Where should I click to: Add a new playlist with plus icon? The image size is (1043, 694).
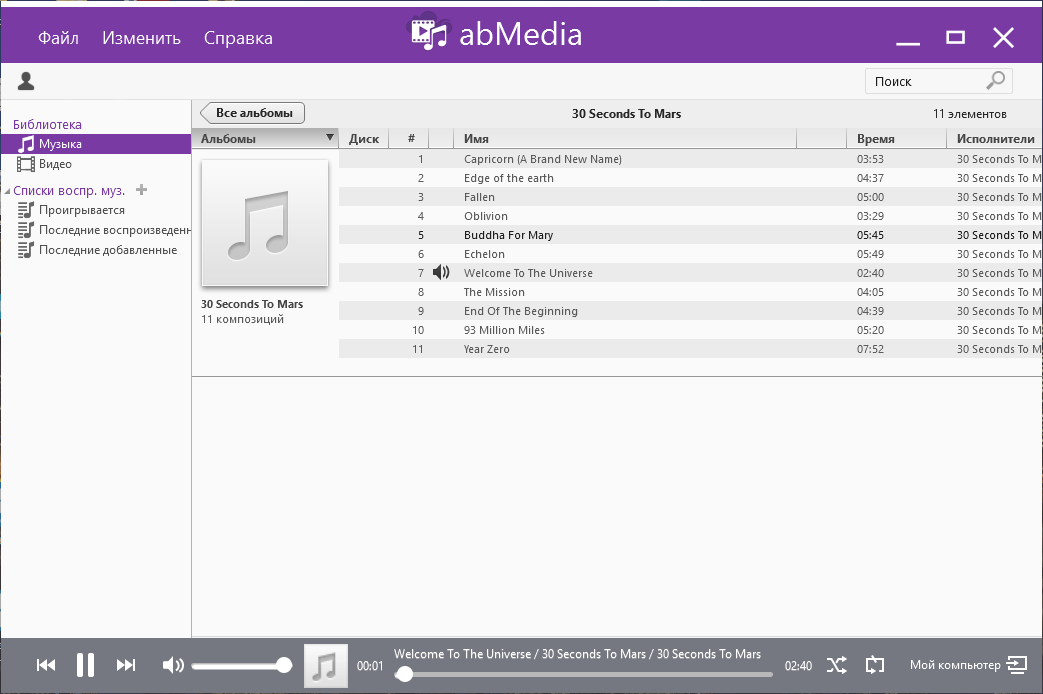[141, 190]
